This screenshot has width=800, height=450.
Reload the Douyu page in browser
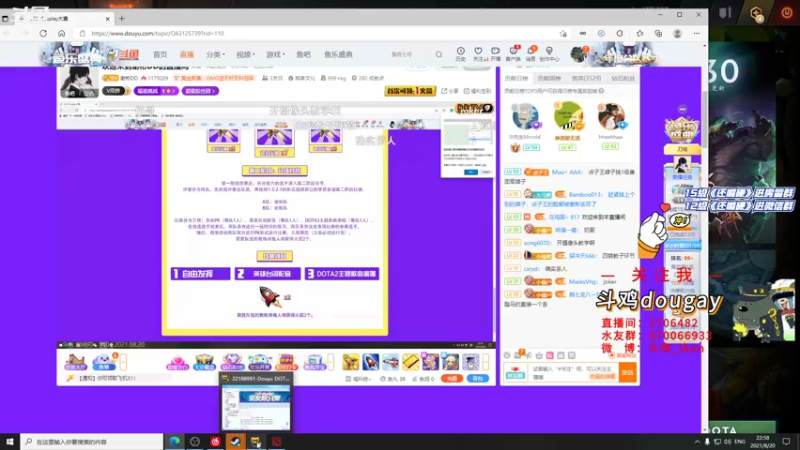point(43,33)
